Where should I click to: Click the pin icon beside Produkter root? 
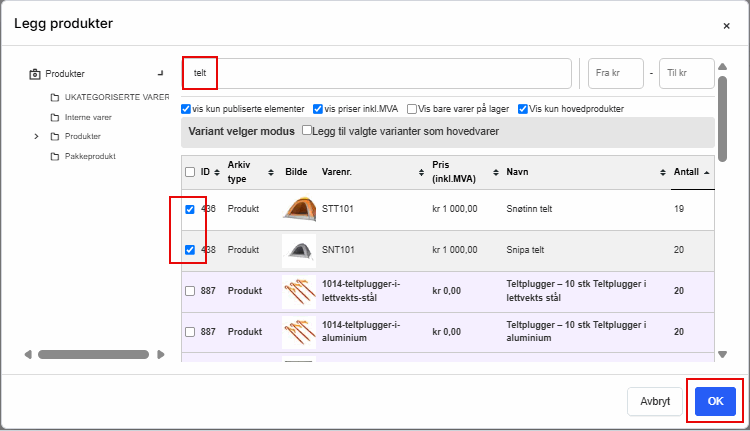[x=160, y=73]
